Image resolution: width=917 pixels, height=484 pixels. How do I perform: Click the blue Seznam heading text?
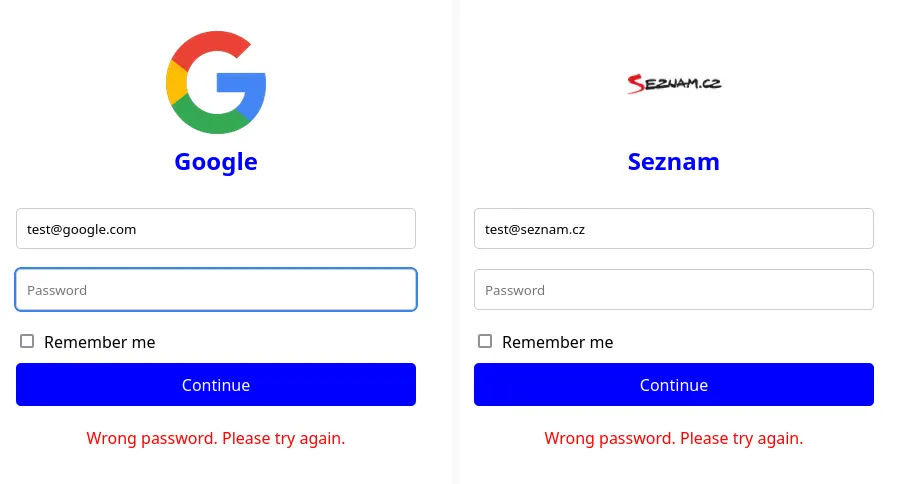674,162
